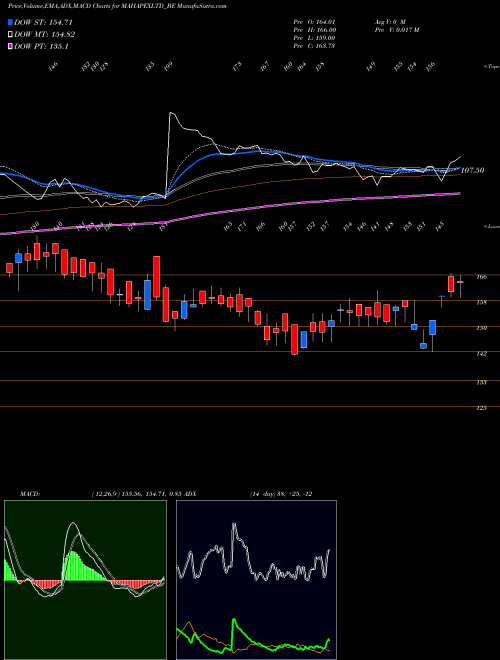Viewport: 500px width, 660px height.
Task: Click the 199 tops value label
Action: pyautogui.click(x=168, y=66)
